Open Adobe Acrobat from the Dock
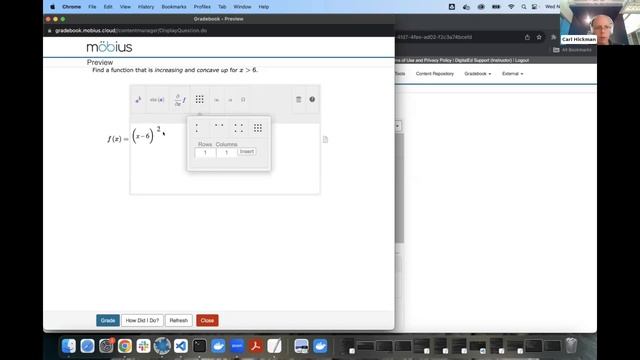This screenshot has width=640, height=360. 256,346
